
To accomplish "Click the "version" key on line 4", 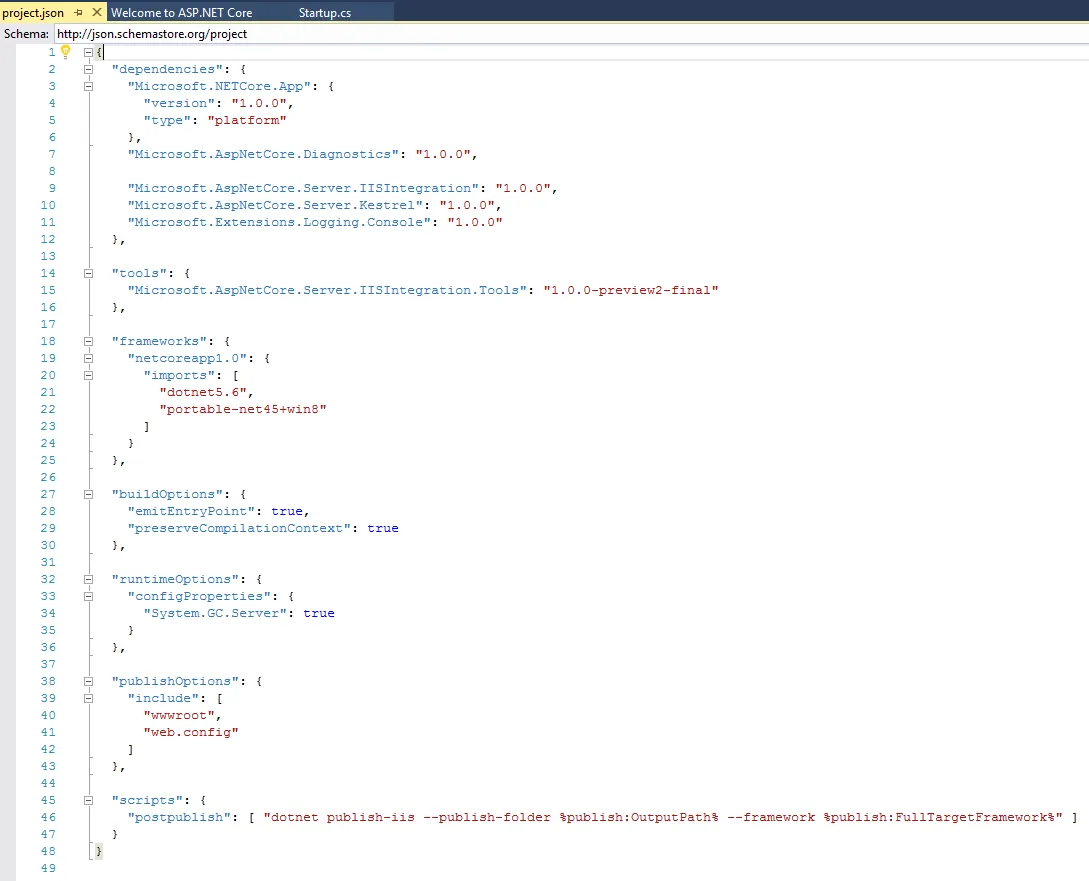I will click(179, 103).
